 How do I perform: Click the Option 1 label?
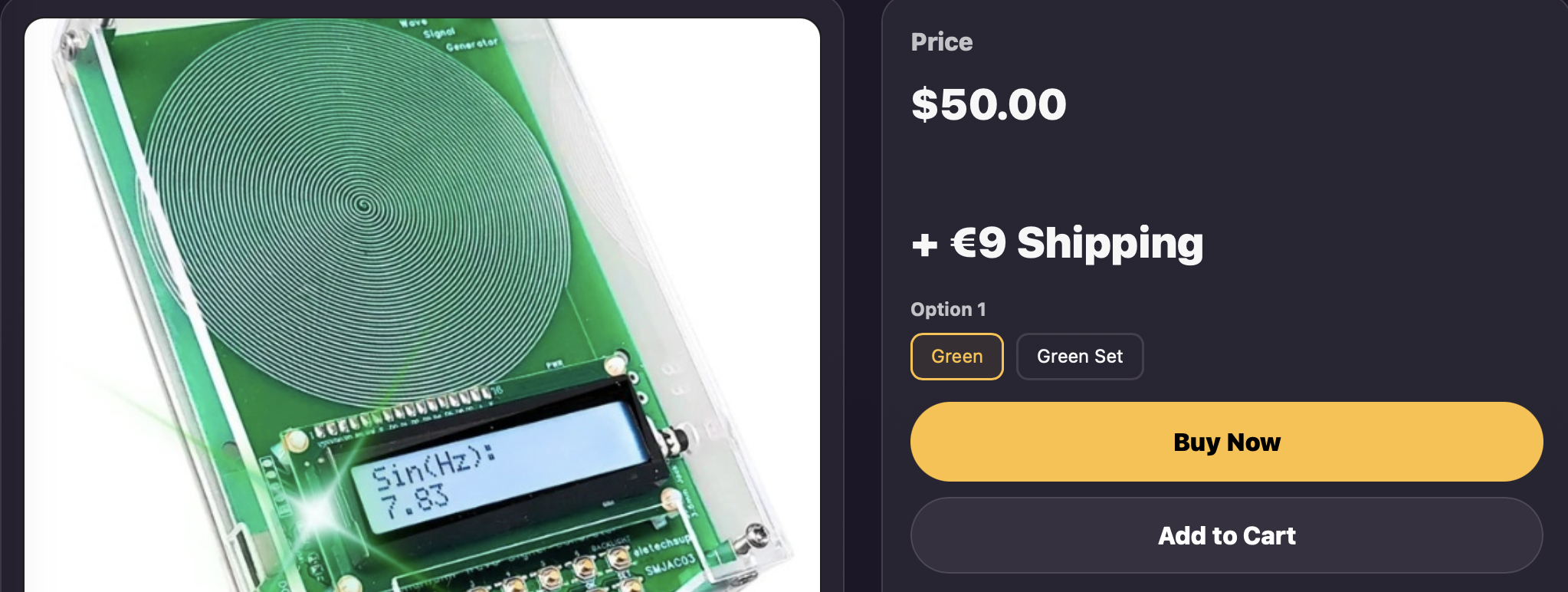pos(948,309)
